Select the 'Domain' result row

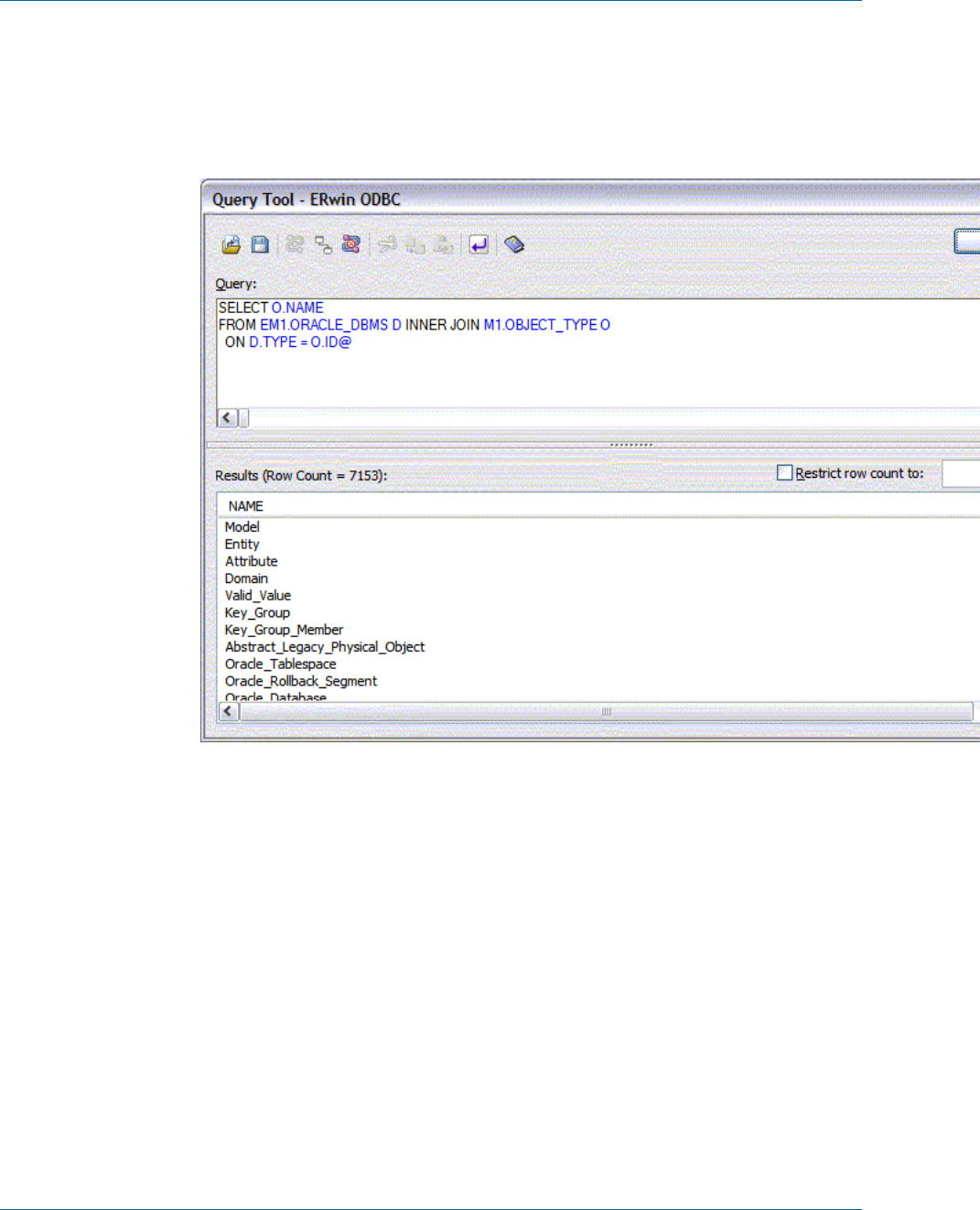pos(247,579)
